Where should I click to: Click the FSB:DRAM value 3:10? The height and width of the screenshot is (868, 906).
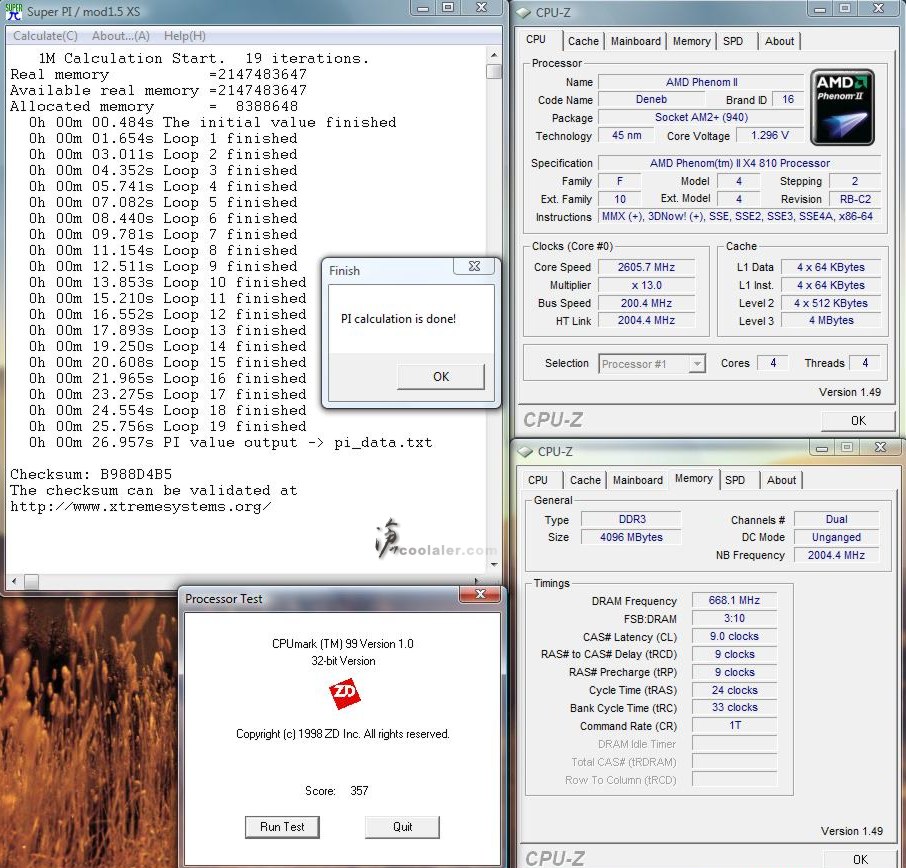coord(734,618)
